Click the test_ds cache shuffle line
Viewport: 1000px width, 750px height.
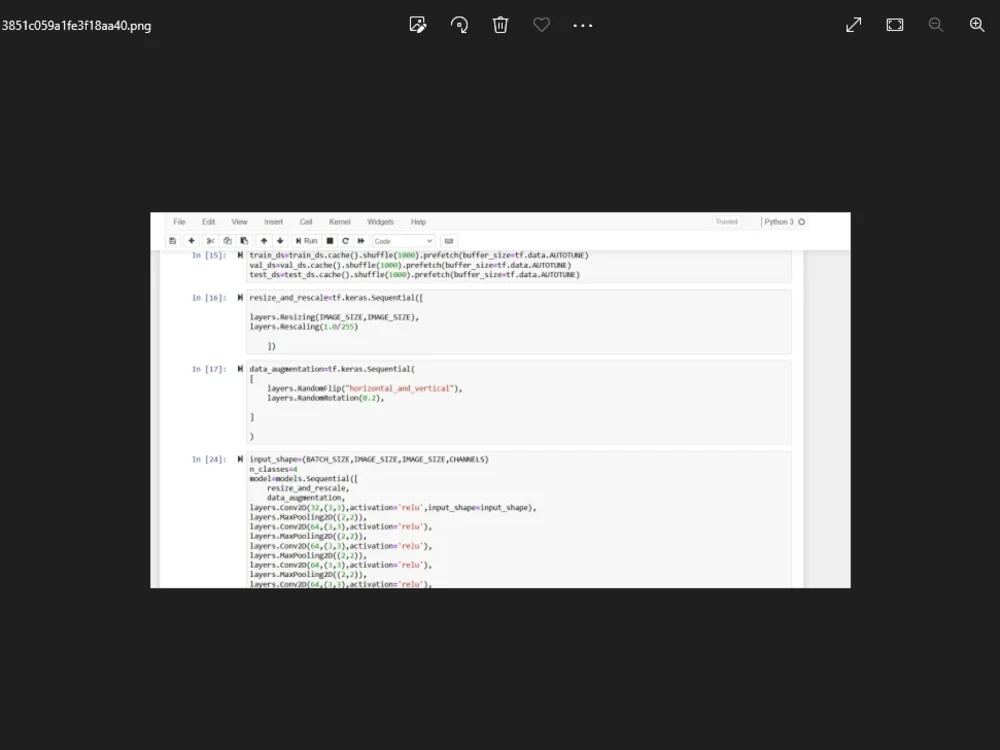pyautogui.click(x=415, y=275)
